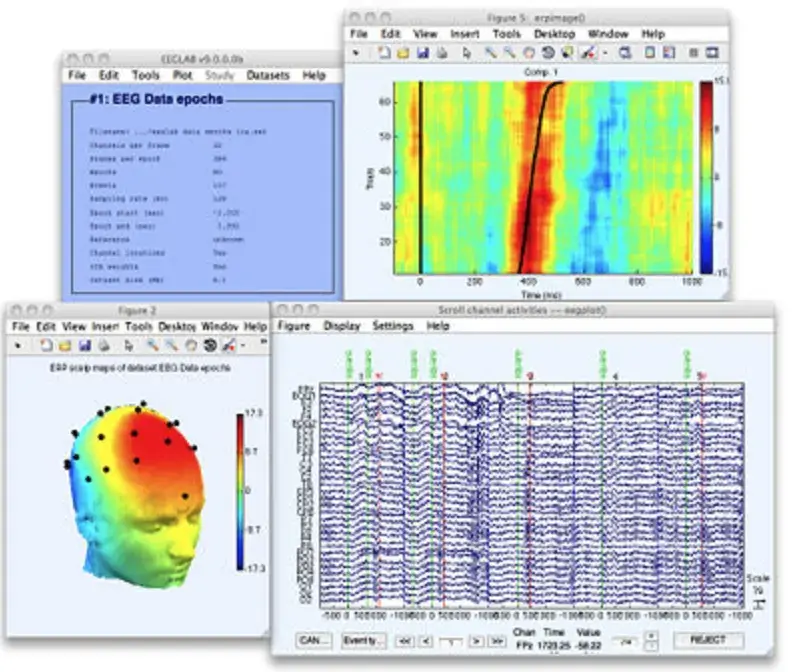Select Data Cursor tool in Figure 5 toolbar
This screenshot has width=798, height=672.
coord(567,52)
